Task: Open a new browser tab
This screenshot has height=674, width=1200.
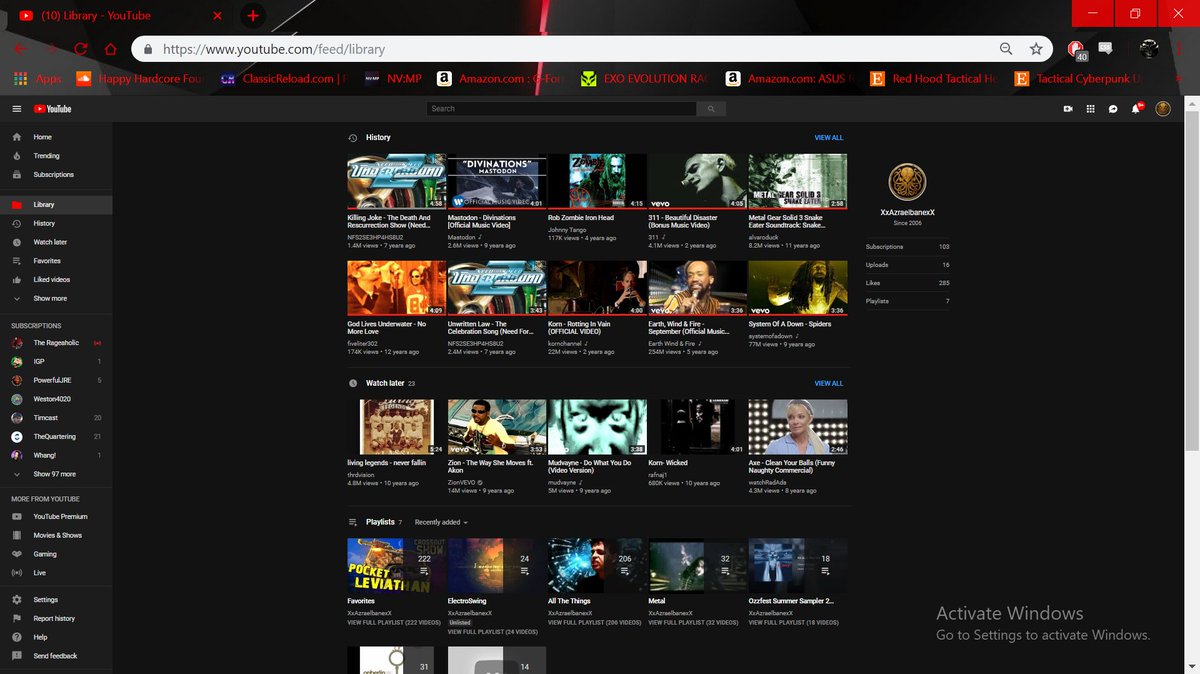Action: tap(253, 15)
